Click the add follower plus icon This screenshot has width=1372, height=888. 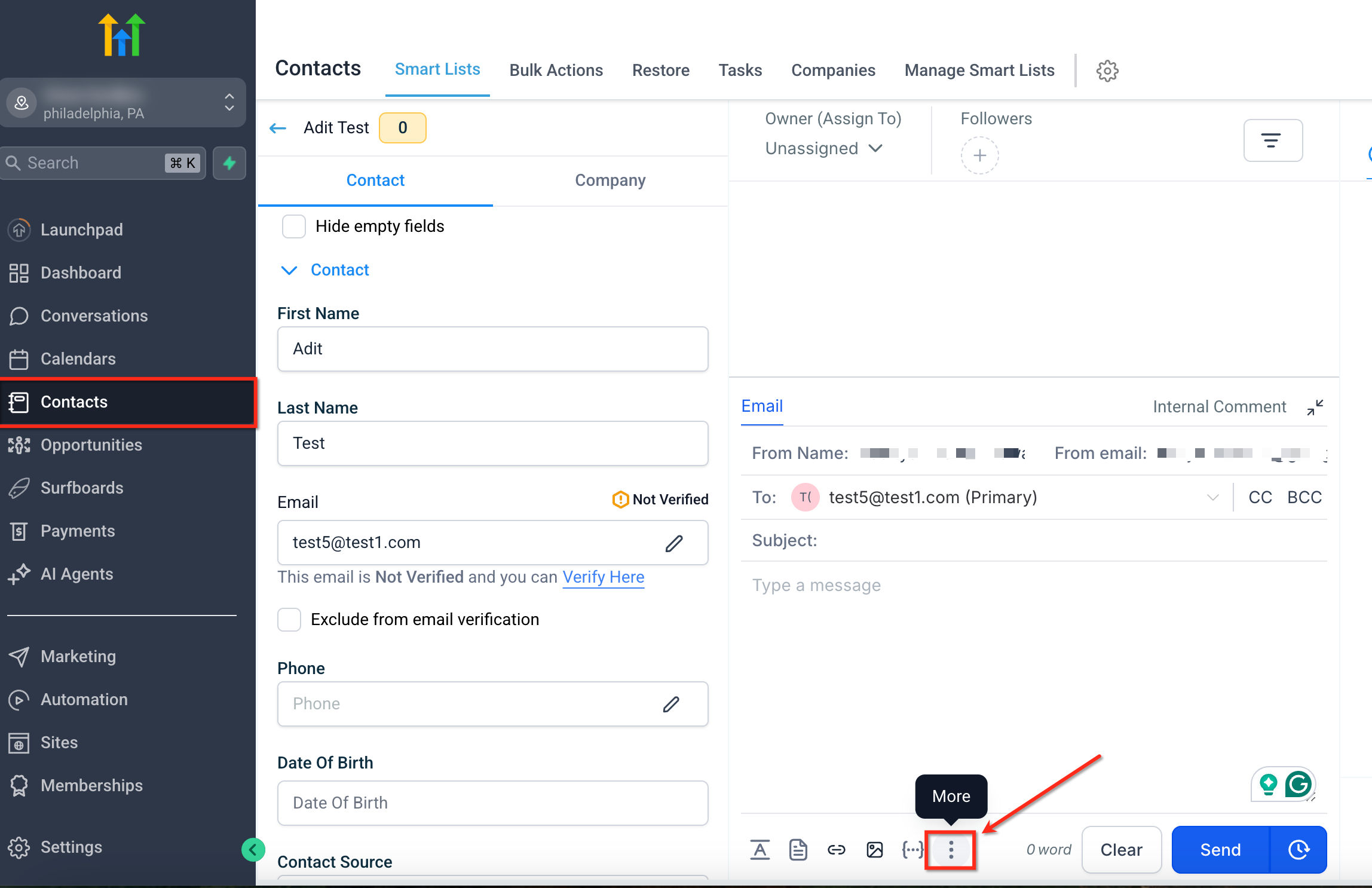click(x=979, y=155)
